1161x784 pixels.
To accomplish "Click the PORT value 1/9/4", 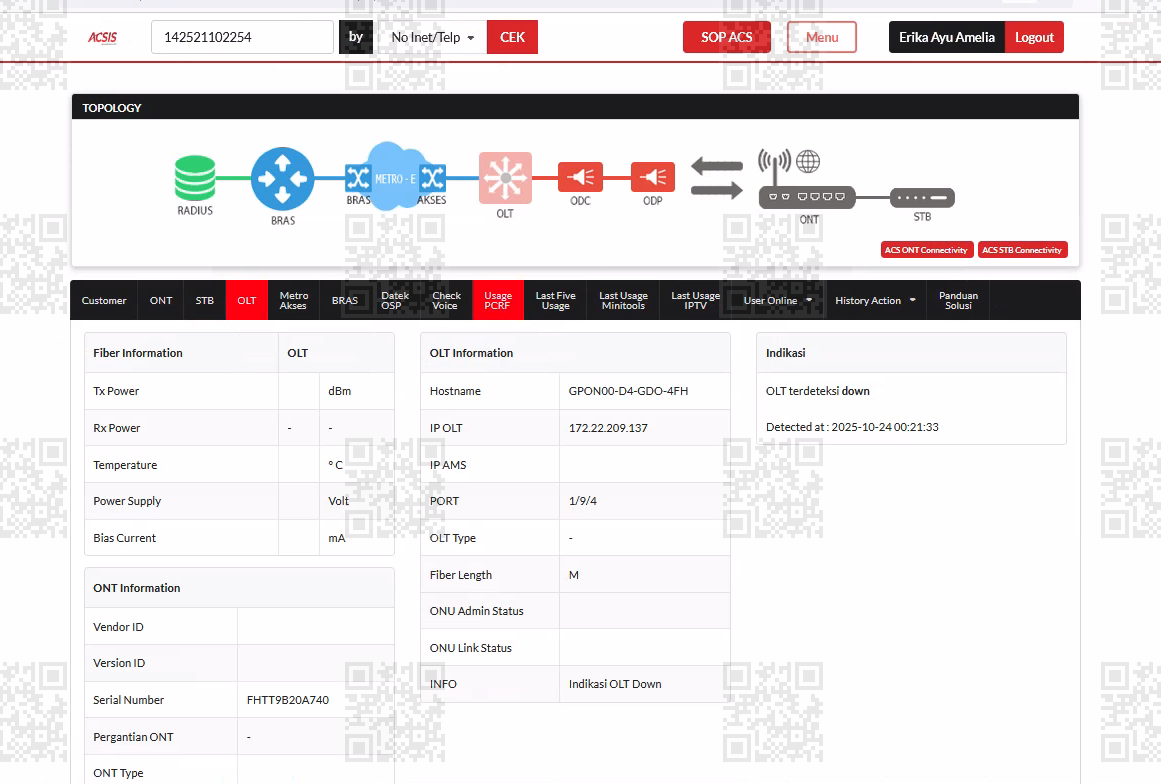I will coord(583,501).
